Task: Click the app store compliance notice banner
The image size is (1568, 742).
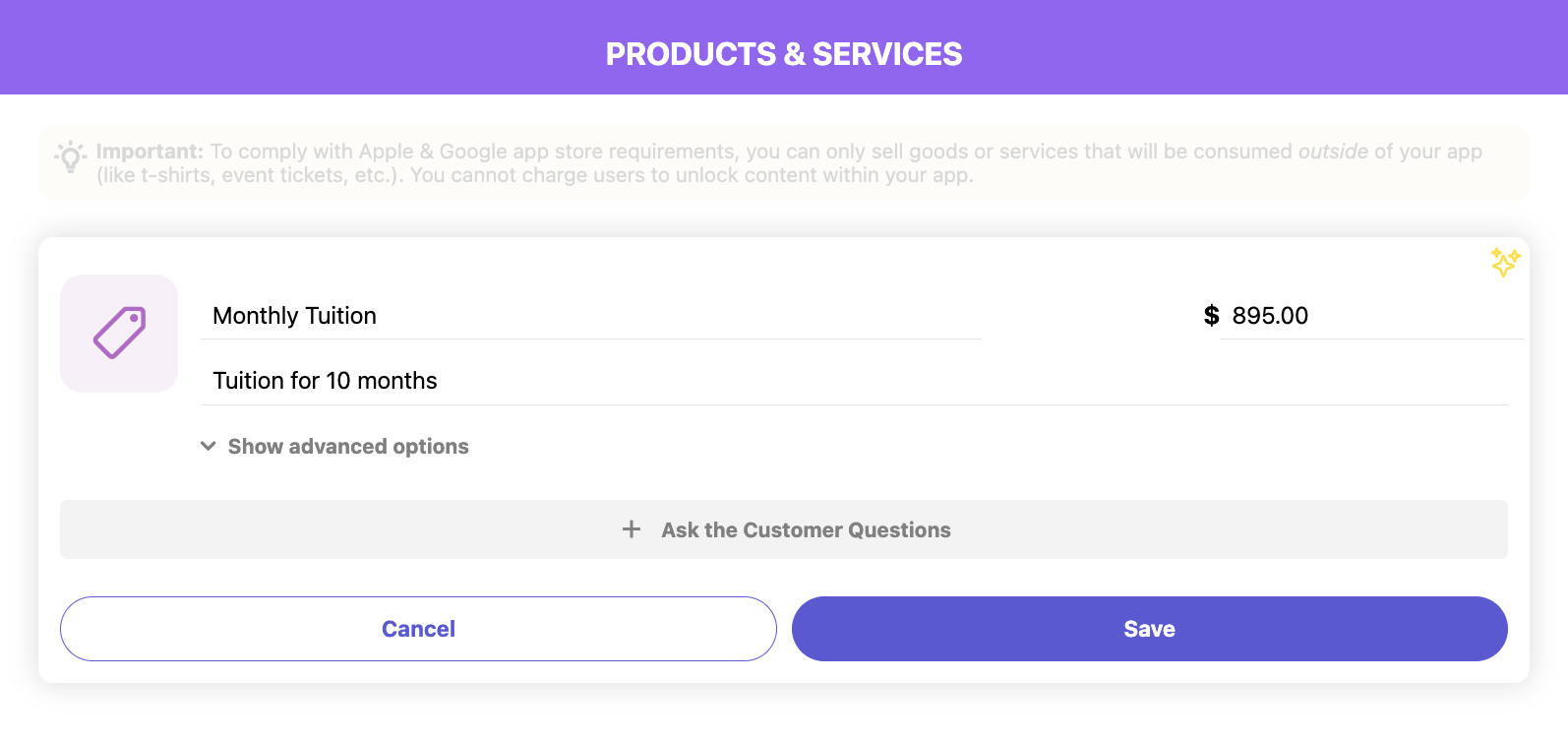Action: 784,162
